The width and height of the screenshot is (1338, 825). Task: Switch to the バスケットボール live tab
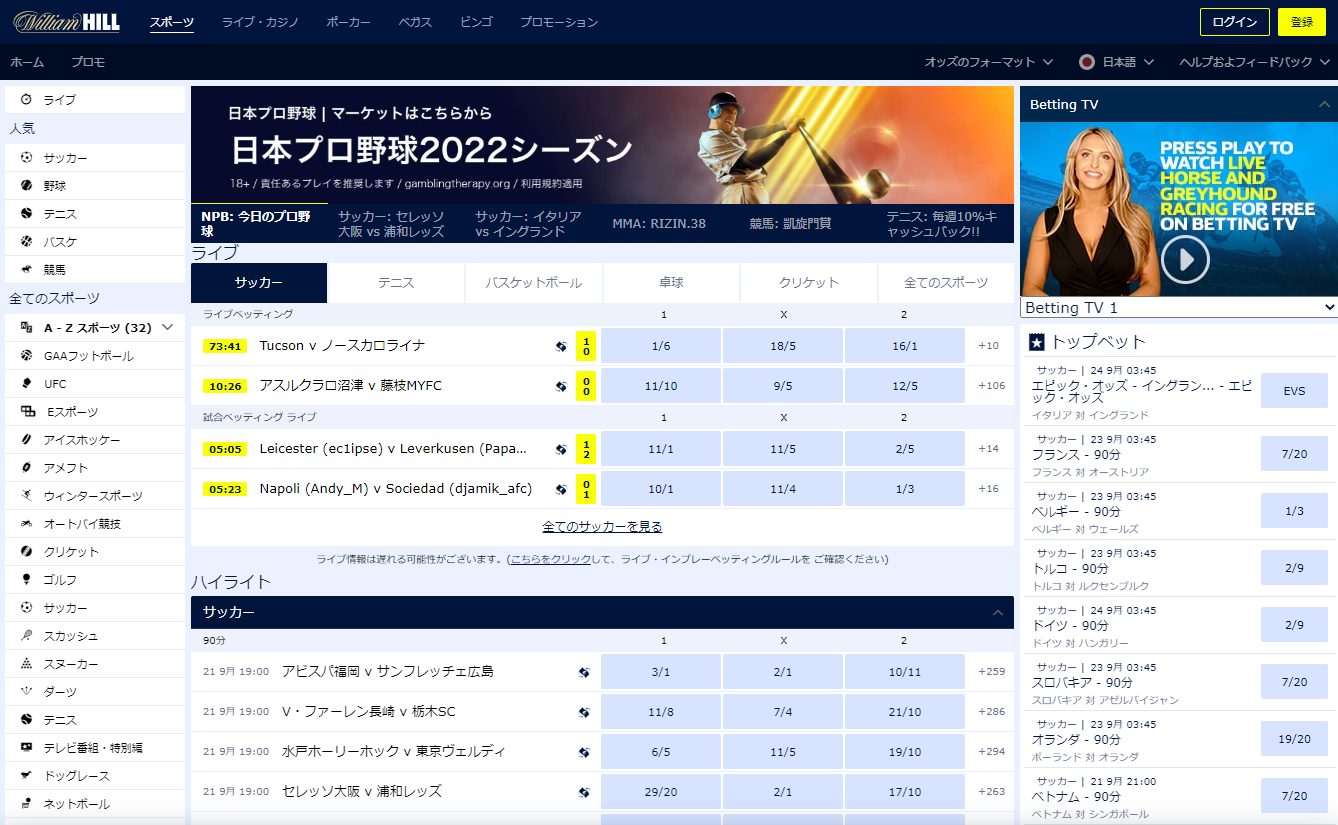pos(533,283)
